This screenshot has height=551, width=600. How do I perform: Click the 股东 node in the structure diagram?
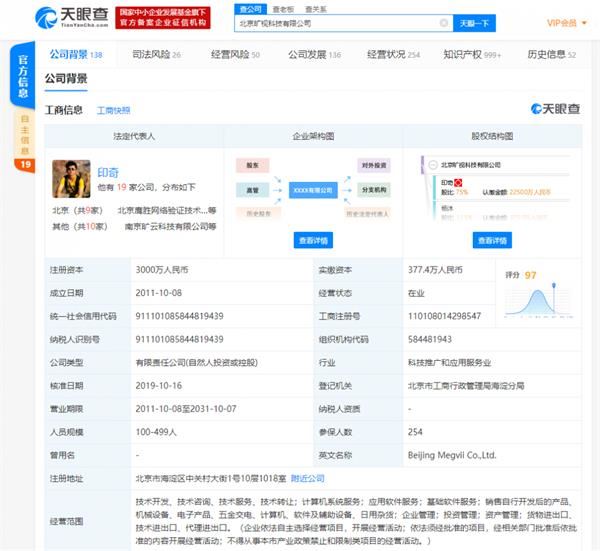pos(252,165)
